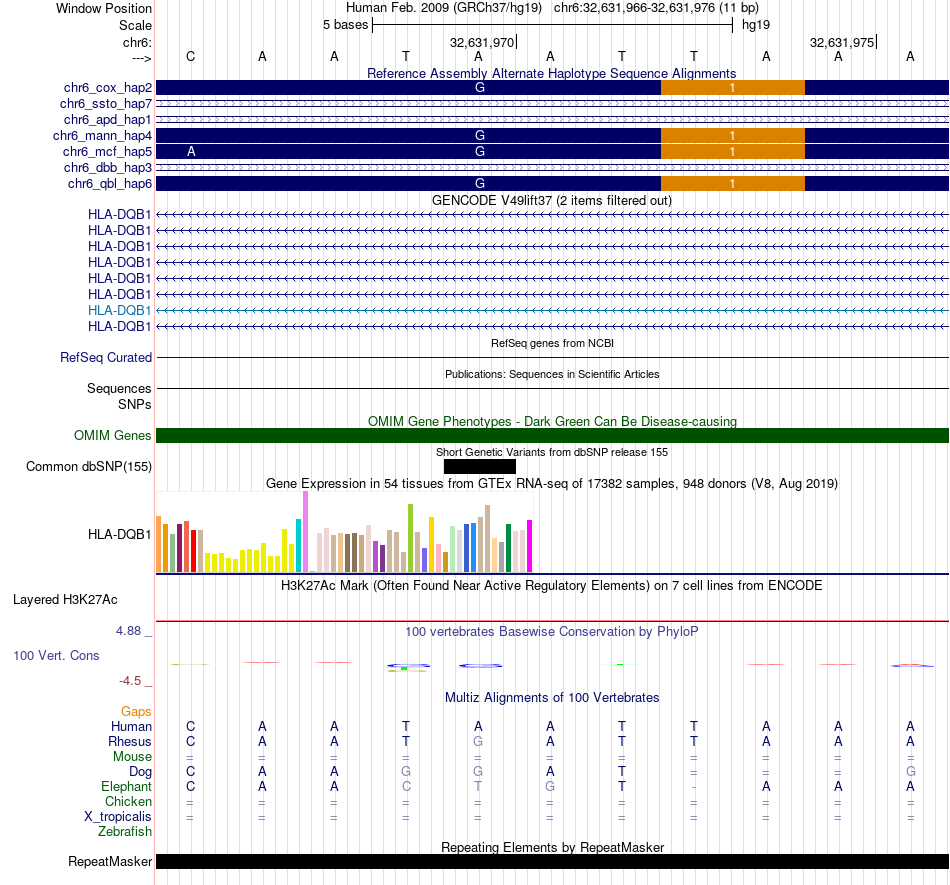The height and width of the screenshot is (885, 950).
Task: Click the 4.88 PhyloP upper scale value
Action: pyautogui.click(x=128, y=631)
